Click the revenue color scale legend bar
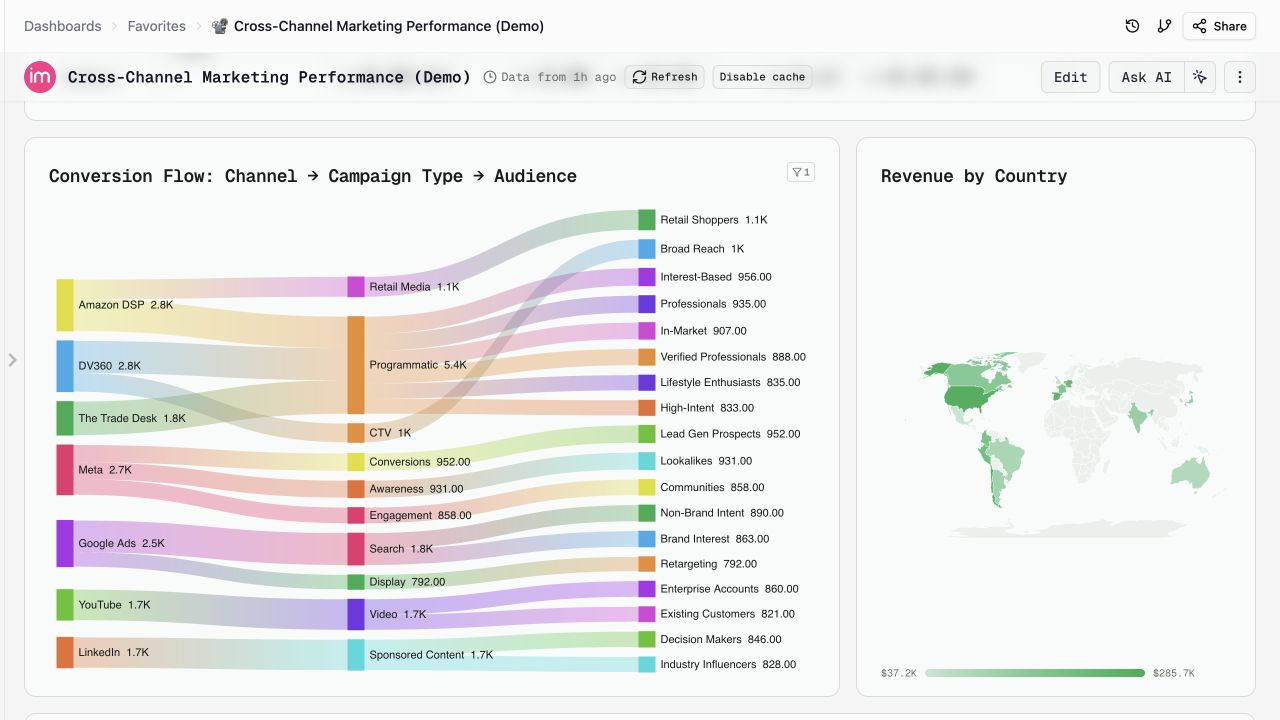1280x720 pixels. (1035, 673)
